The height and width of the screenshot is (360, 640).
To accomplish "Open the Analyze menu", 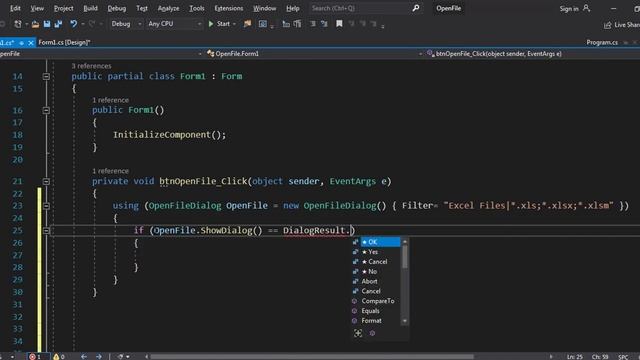I will coord(168,8).
